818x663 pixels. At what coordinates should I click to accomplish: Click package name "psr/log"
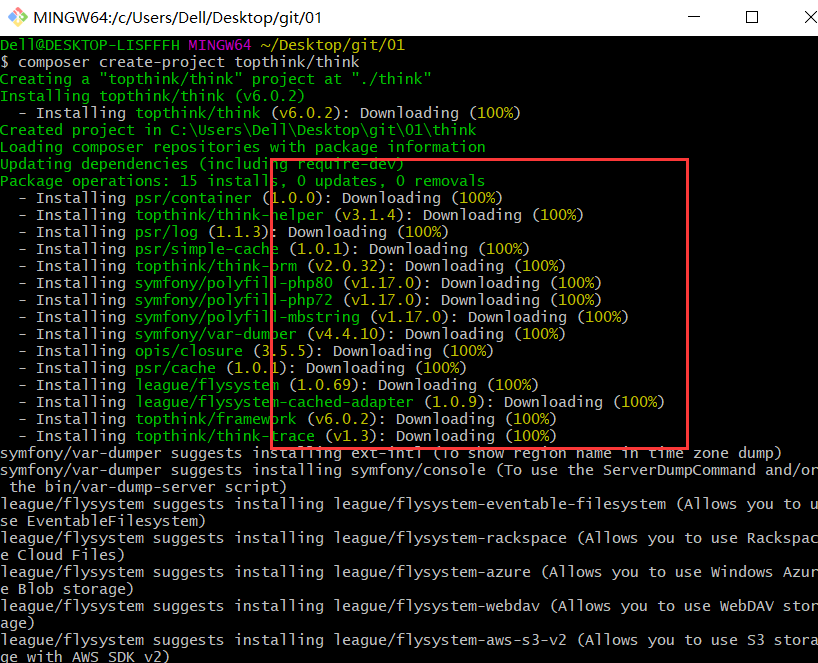(x=166, y=232)
